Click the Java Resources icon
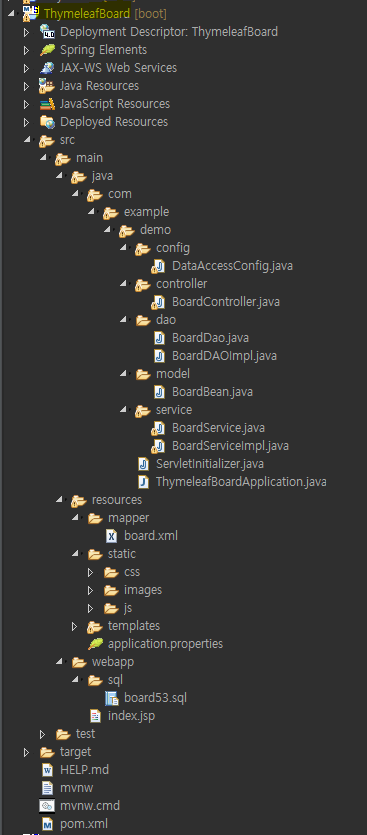Image resolution: width=367 pixels, height=835 pixels. click(x=47, y=86)
